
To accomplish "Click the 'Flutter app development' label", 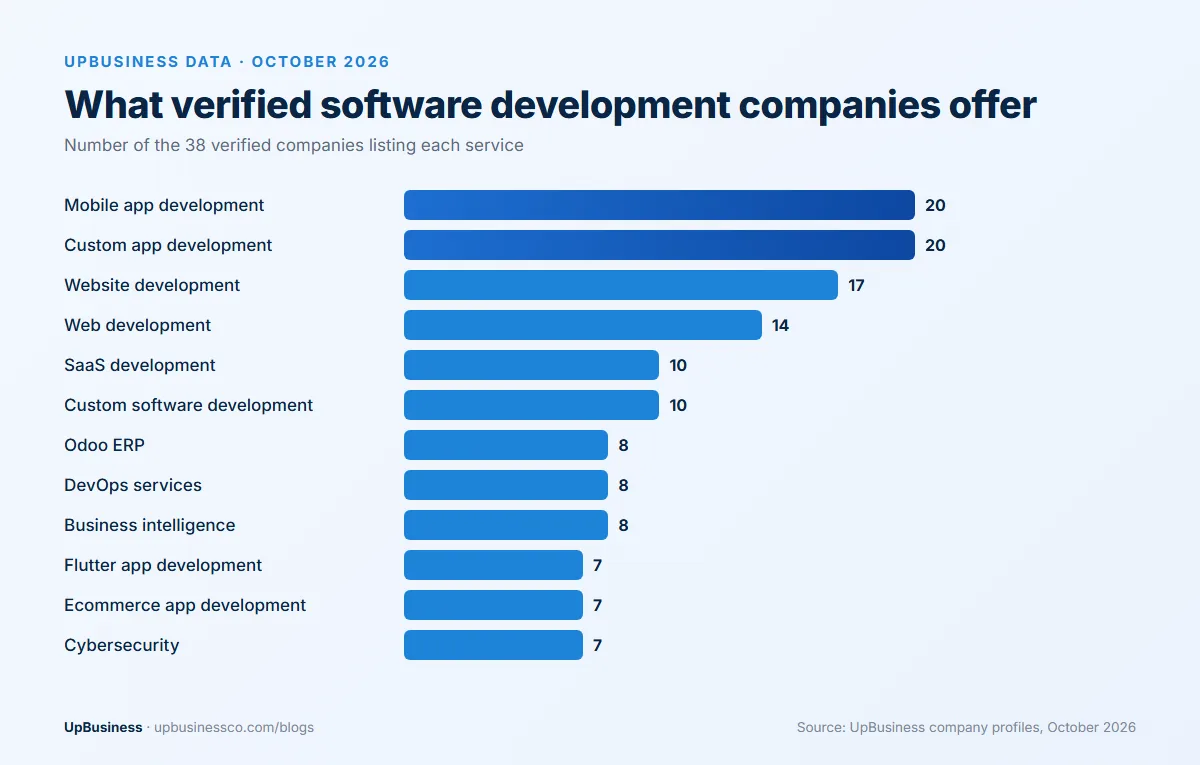I will (163, 565).
